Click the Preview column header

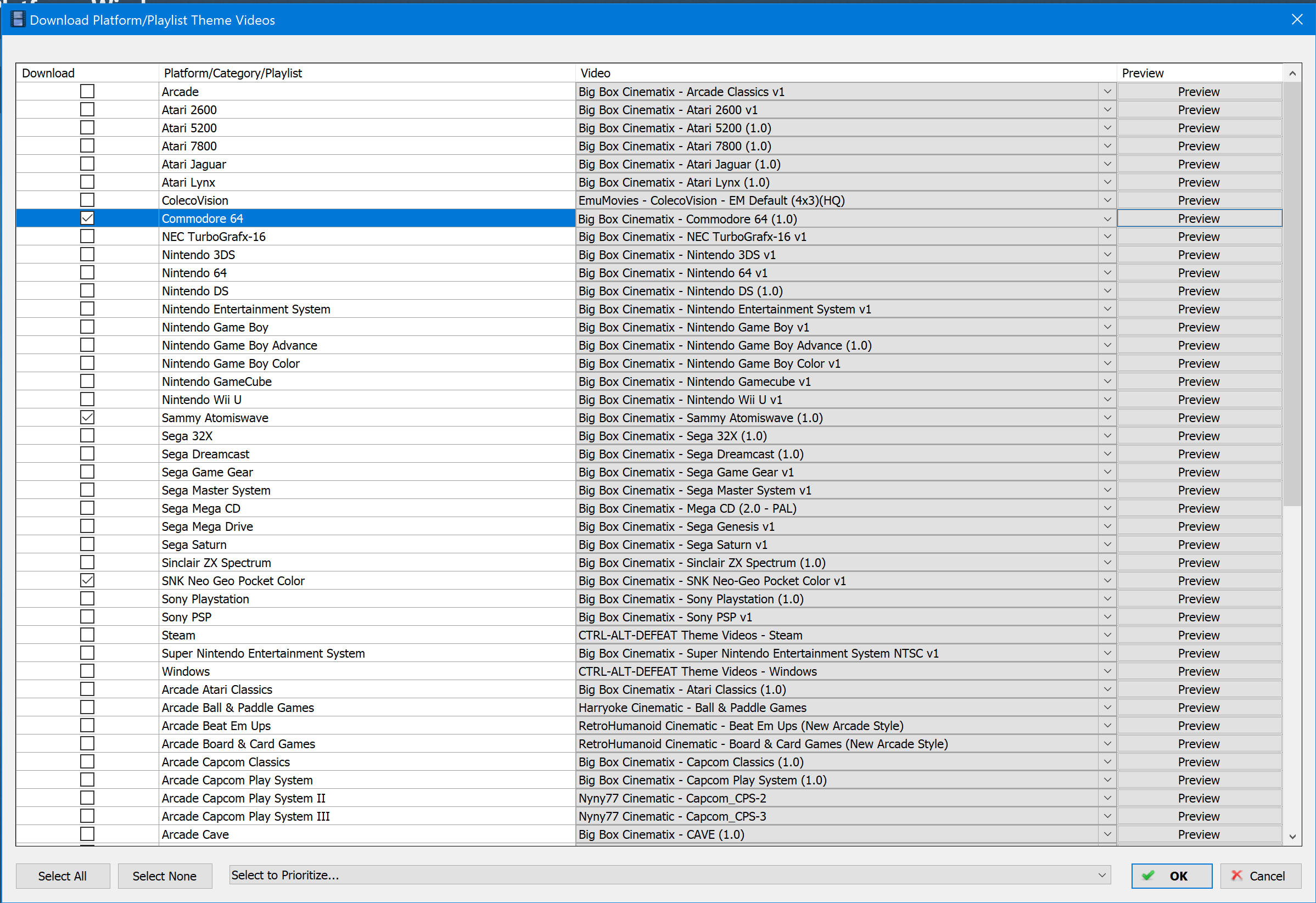pyautogui.click(x=1200, y=72)
